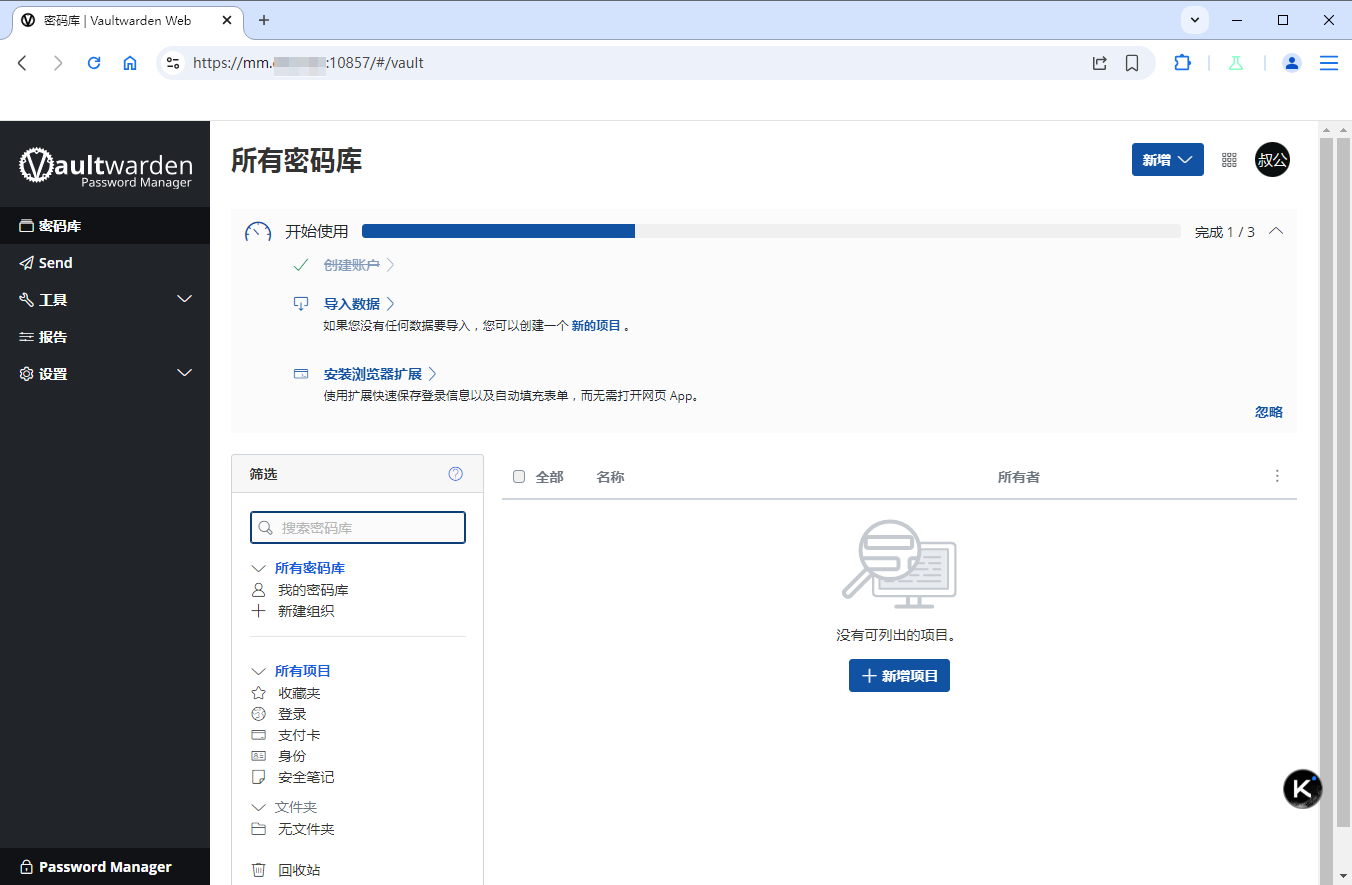Open 报告 in the sidebar
The image size is (1352, 885).
(x=52, y=337)
